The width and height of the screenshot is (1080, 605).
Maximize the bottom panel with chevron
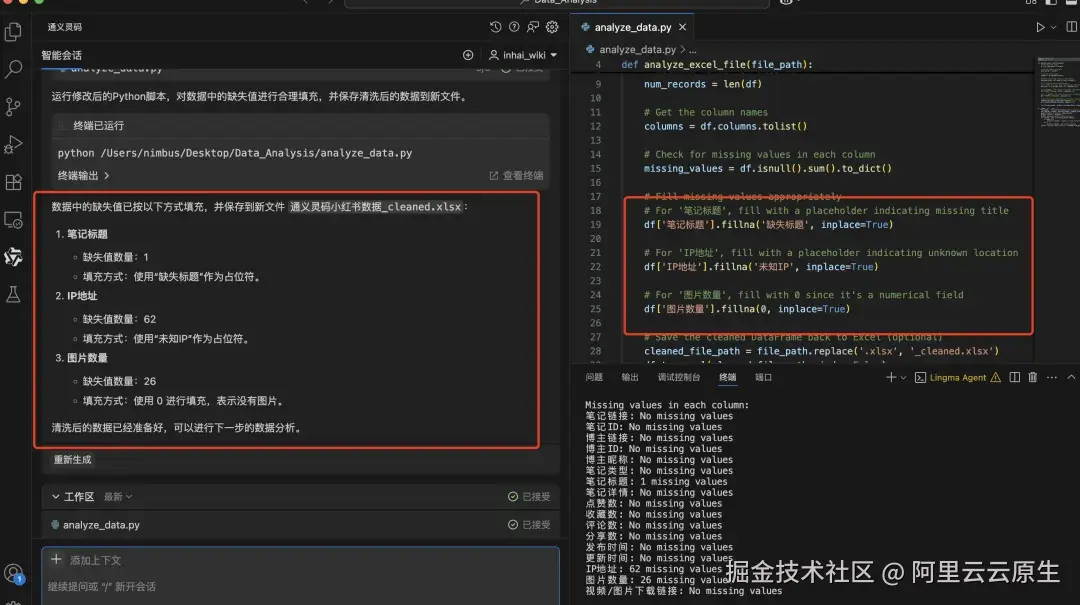point(1071,377)
